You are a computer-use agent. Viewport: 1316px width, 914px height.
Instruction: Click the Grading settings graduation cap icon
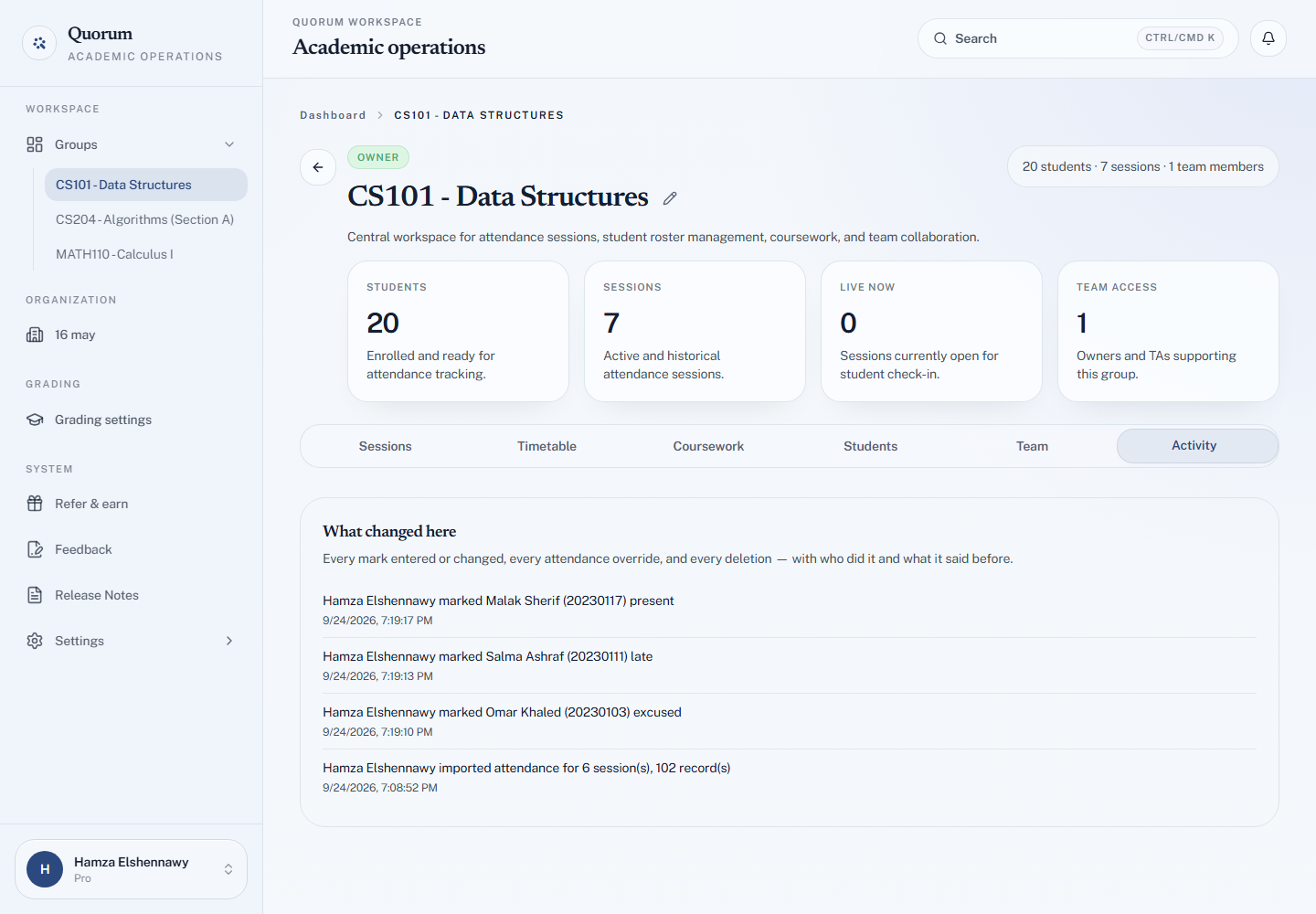click(35, 420)
